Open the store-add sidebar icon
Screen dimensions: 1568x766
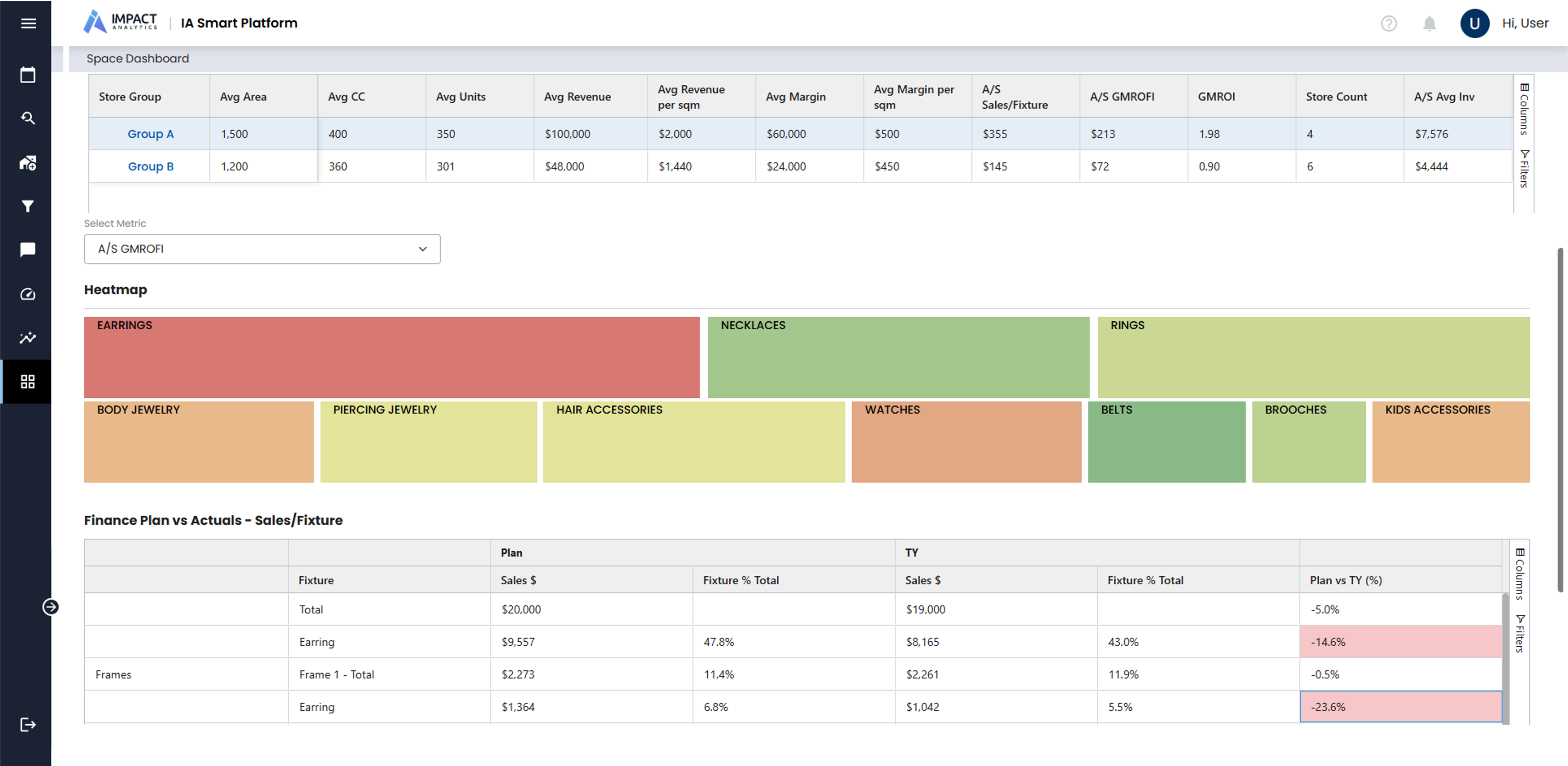pyautogui.click(x=28, y=163)
